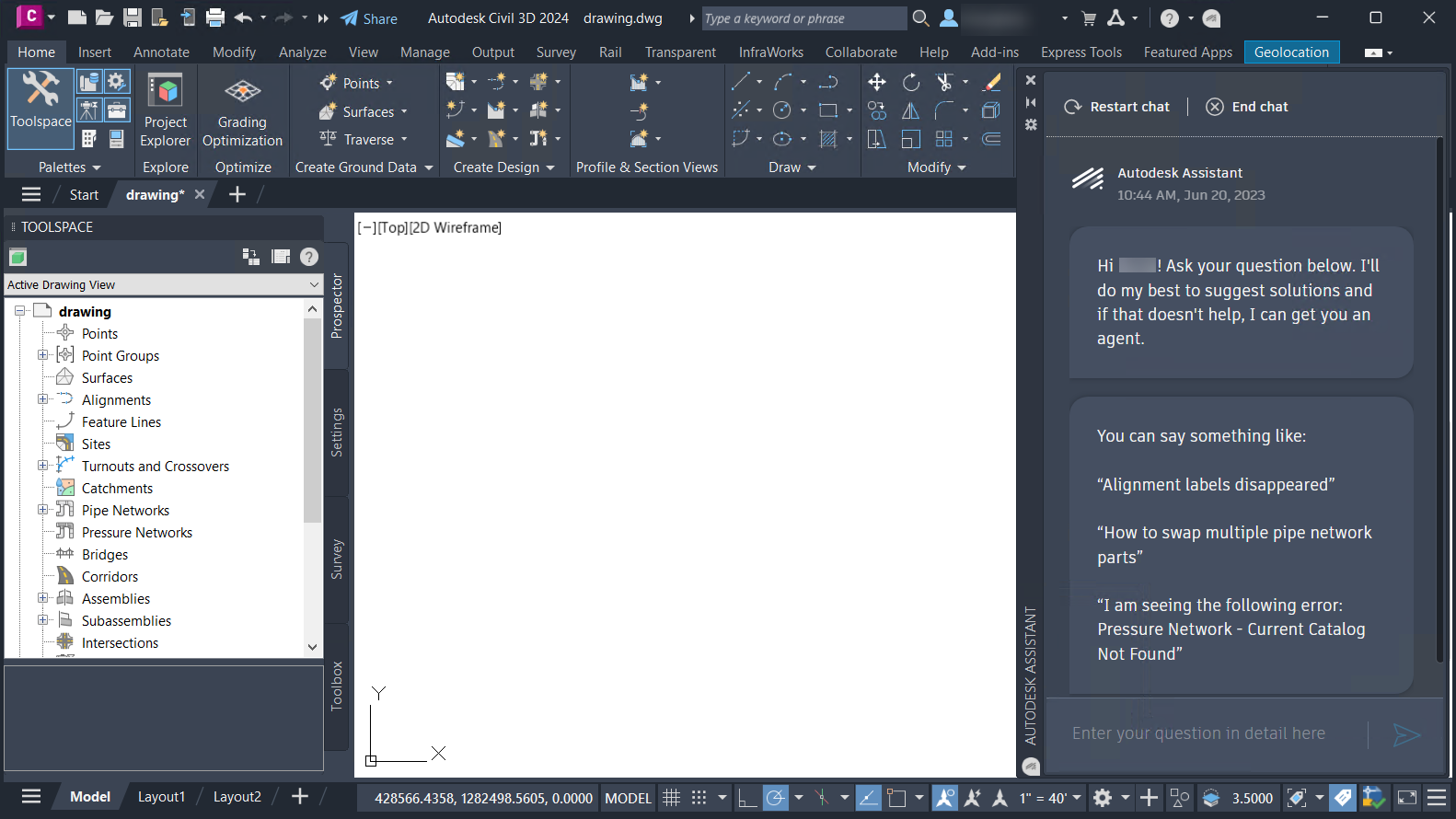Open the Toolspace palette button
The image size is (1456, 819).
40,109
